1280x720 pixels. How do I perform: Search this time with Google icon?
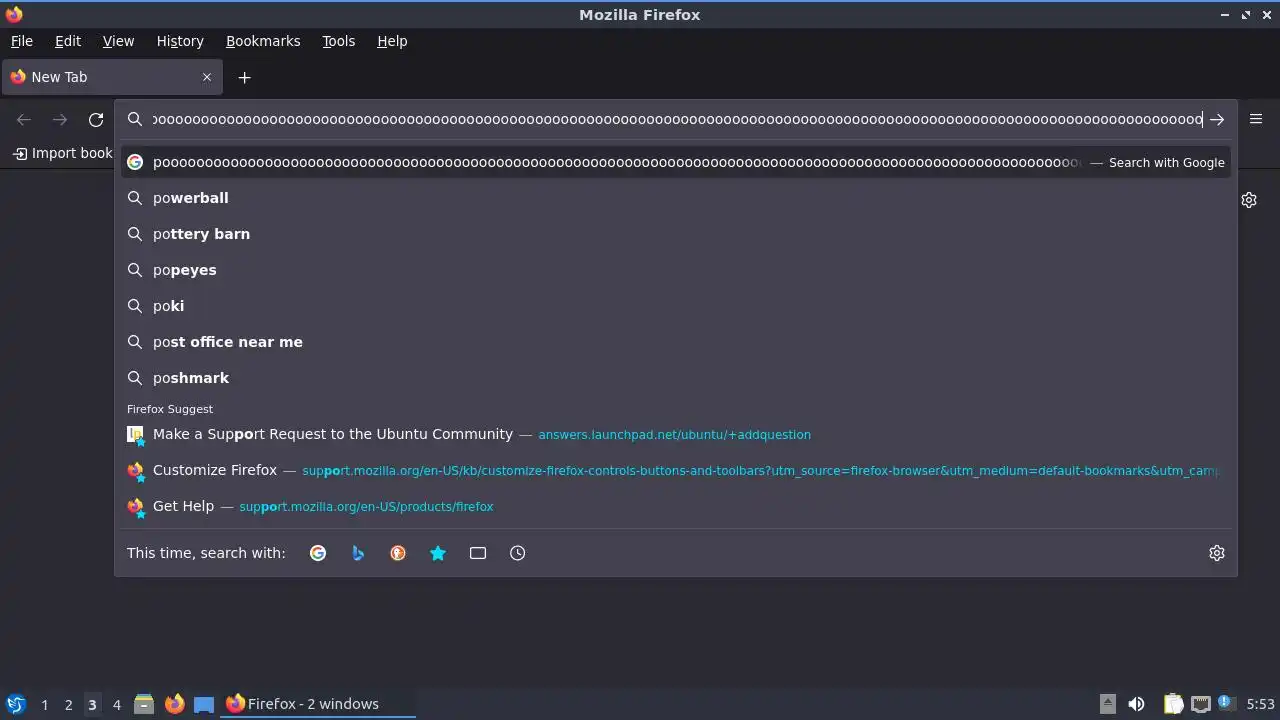[x=318, y=553]
